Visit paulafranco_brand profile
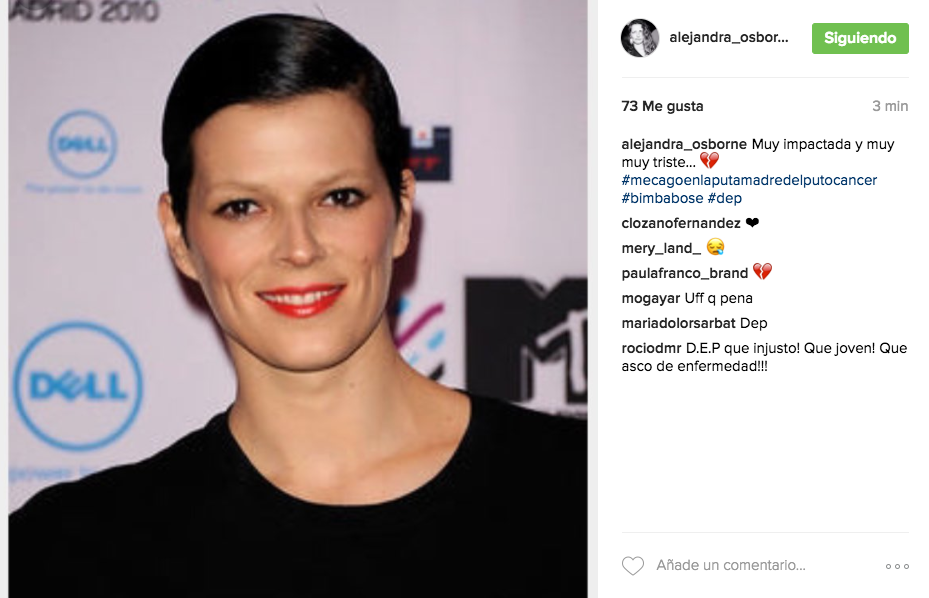Viewport: 929px width, 598px height. [x=684, y=273]
